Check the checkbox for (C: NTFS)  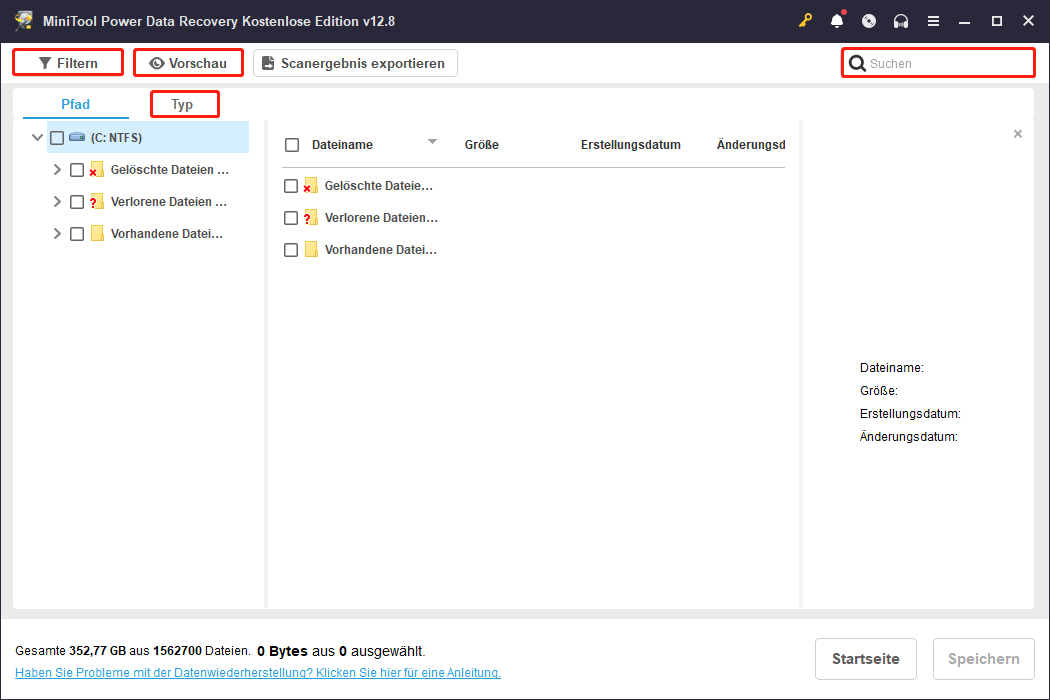click(56, 137)
